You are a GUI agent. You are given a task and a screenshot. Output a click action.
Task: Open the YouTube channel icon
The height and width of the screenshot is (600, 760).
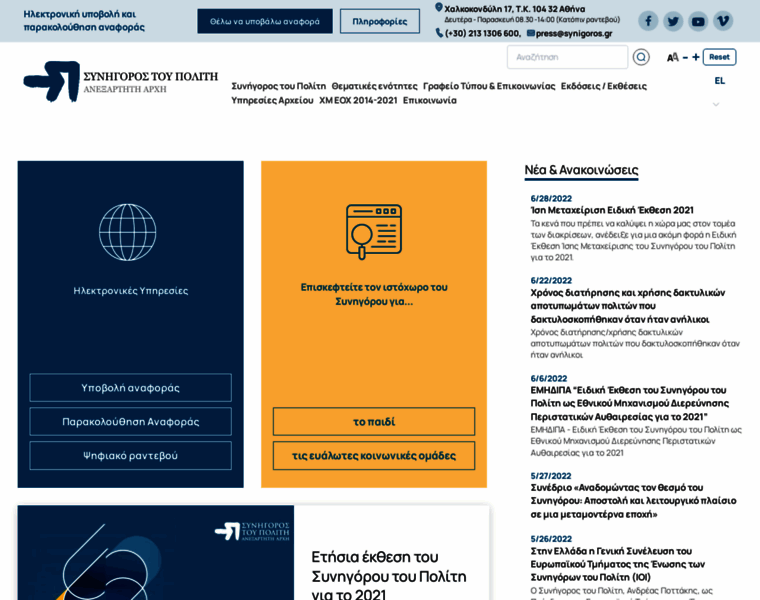click(698, 21)
